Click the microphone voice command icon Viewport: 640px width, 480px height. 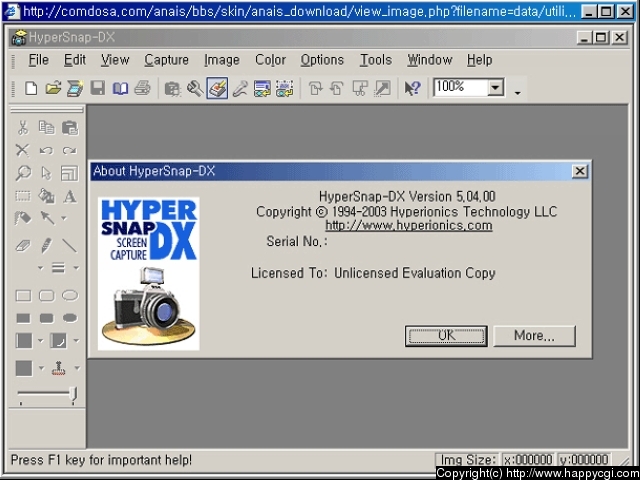click(240, 88)
